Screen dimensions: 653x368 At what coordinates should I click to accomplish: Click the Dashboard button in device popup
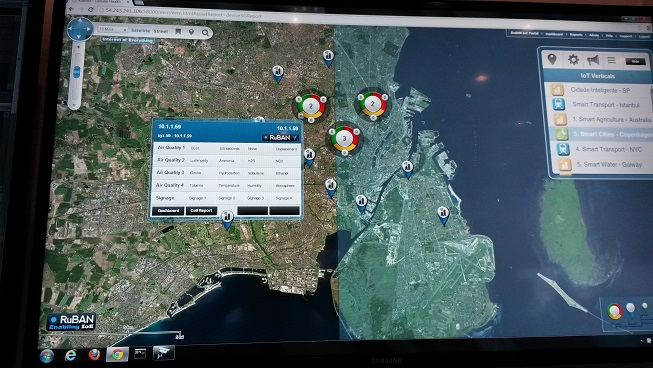click(168, 211)
